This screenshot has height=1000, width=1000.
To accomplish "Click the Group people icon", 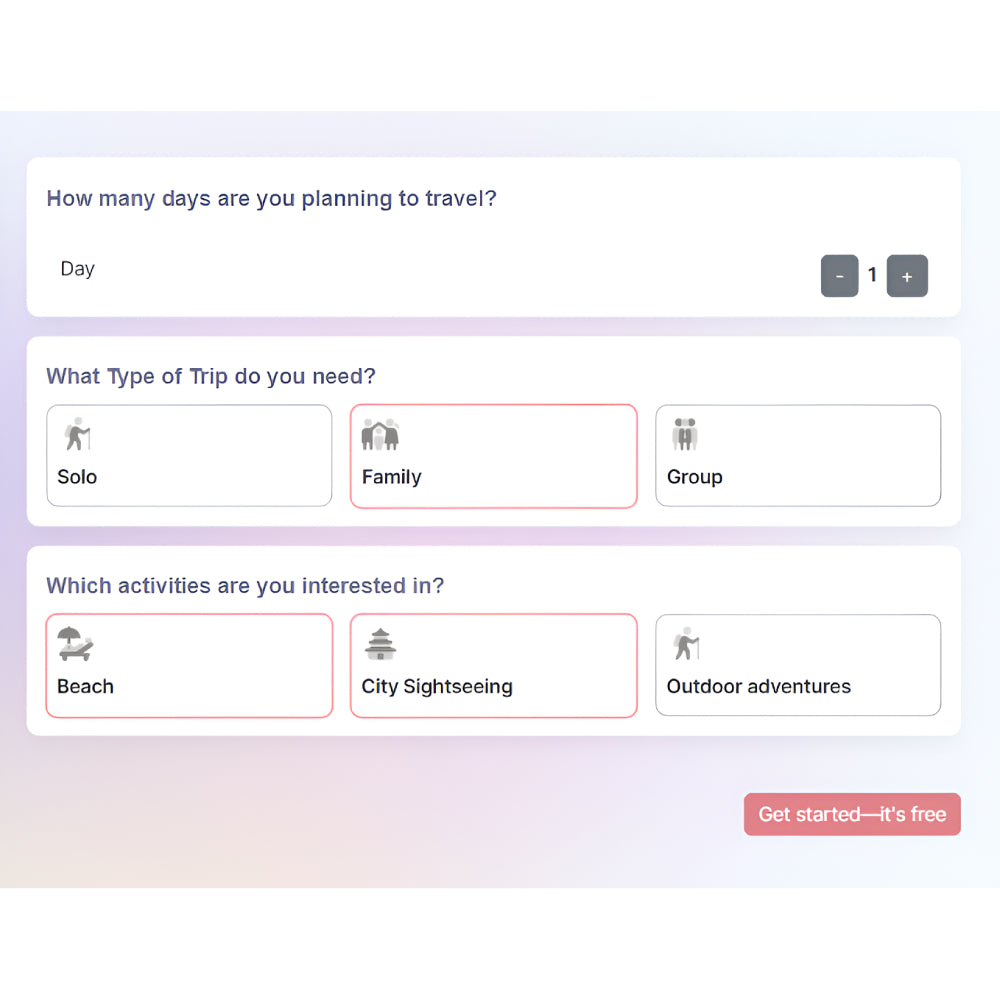I will [x=684, y=433].
